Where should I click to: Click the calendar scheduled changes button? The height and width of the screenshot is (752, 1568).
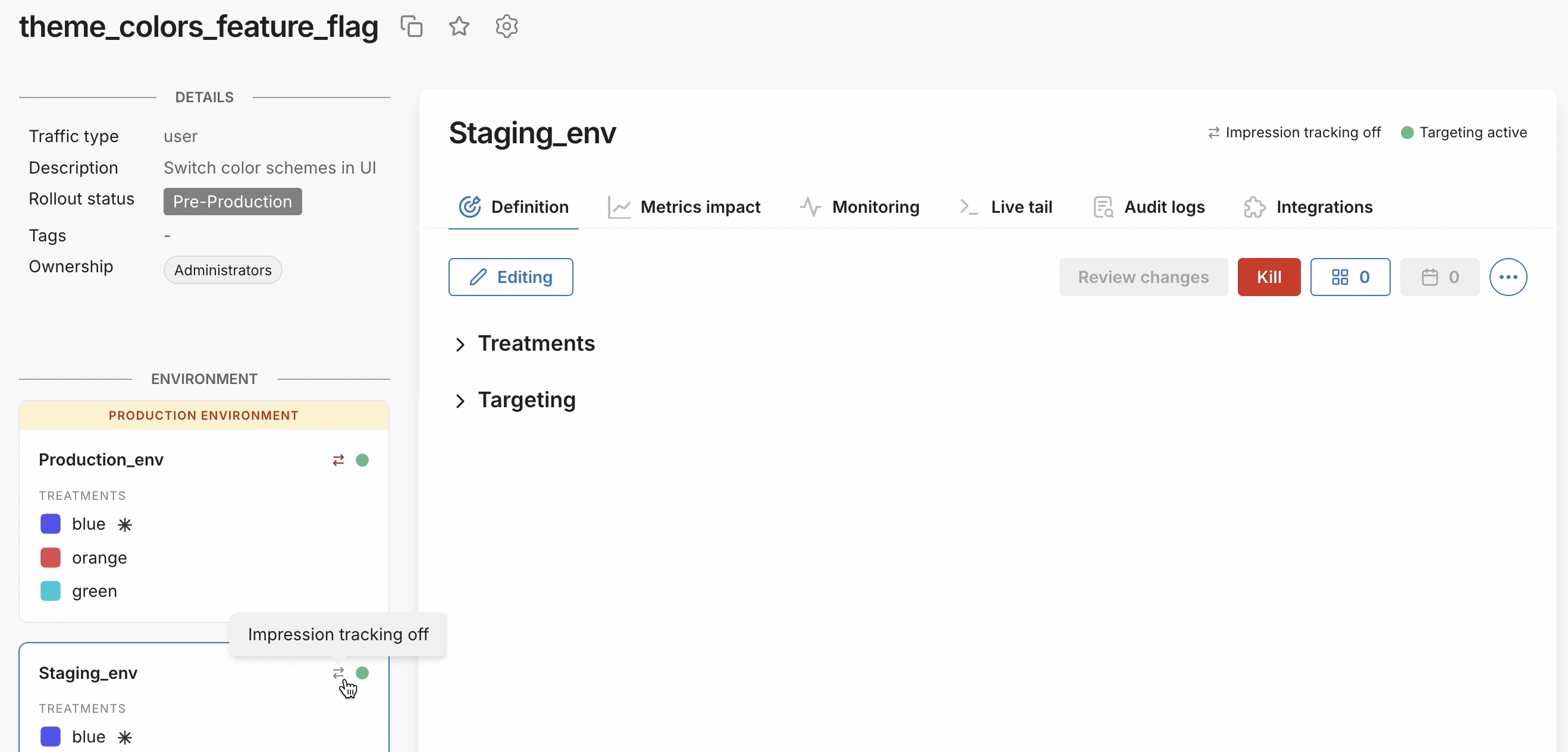click(x=1439, y=278)
